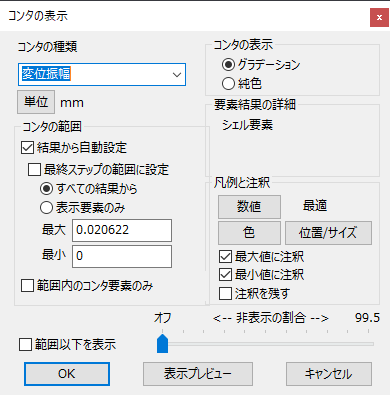Click the 数値 button
The image size is (390, 395).
tap(249, 207)
